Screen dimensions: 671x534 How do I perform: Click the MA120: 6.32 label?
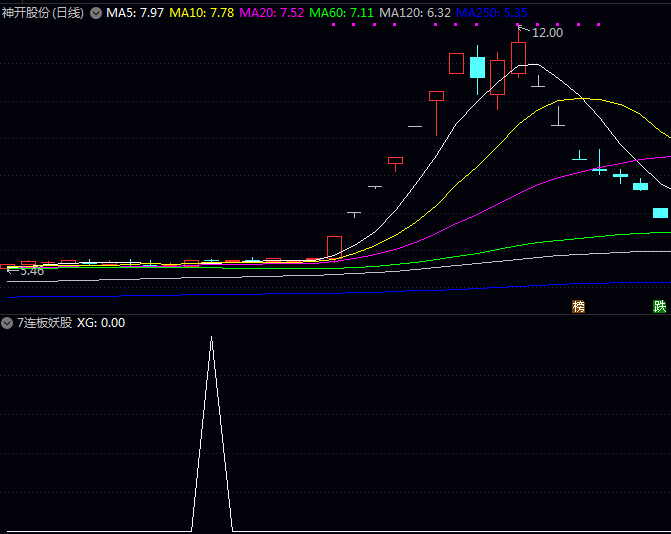pos(415,13)
